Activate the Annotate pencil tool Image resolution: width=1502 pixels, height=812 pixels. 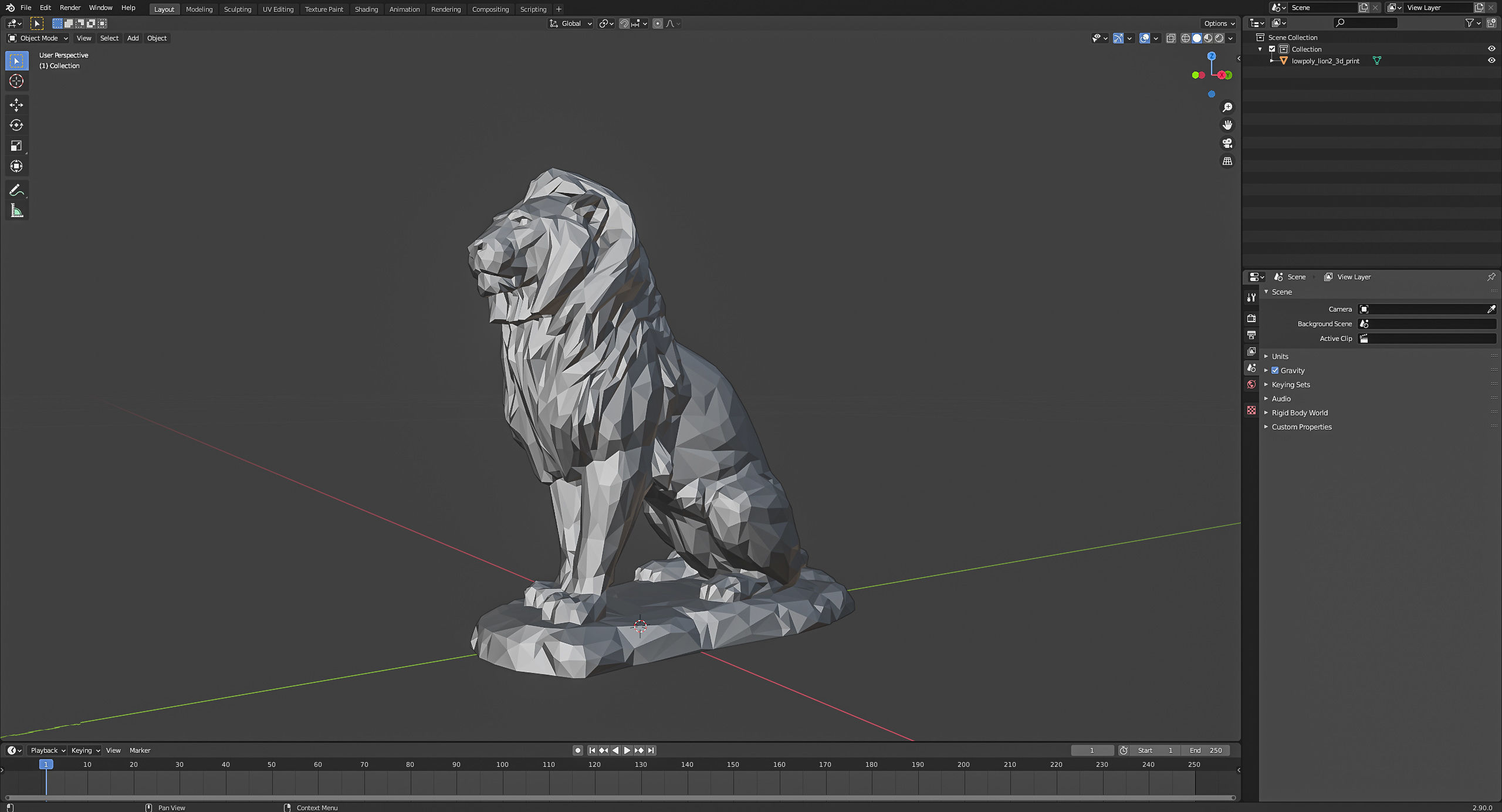pos(16,191)
